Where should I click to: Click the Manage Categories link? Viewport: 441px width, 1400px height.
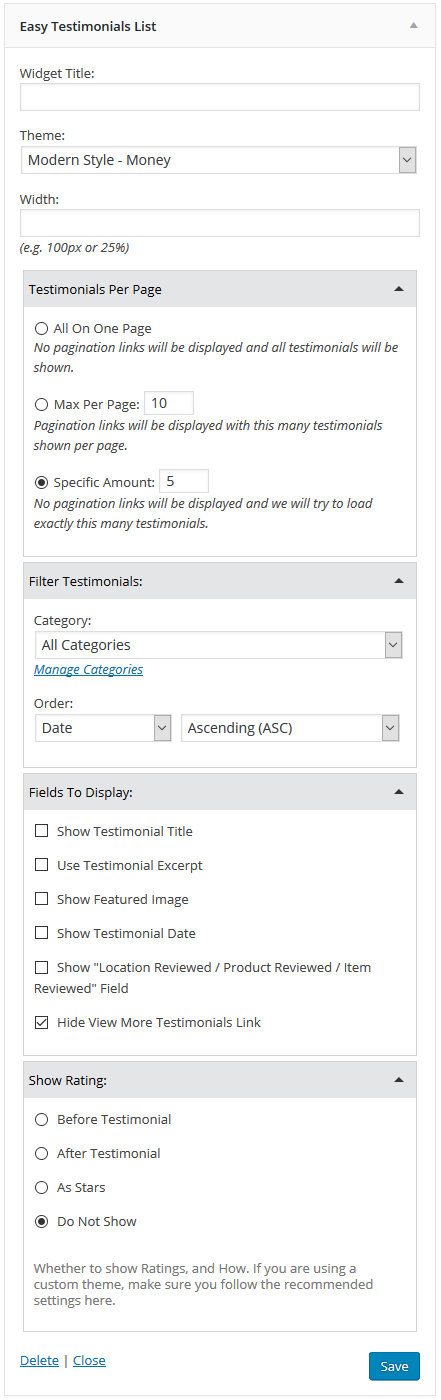coord(88,670)
